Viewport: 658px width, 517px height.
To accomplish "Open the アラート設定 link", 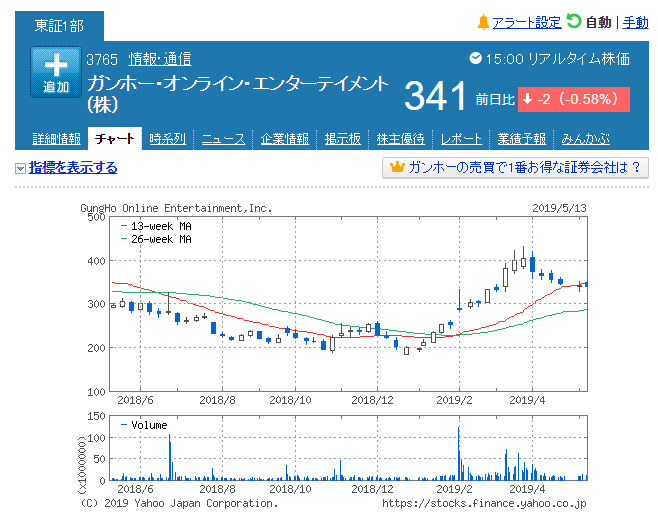I will tap(527, 22).
